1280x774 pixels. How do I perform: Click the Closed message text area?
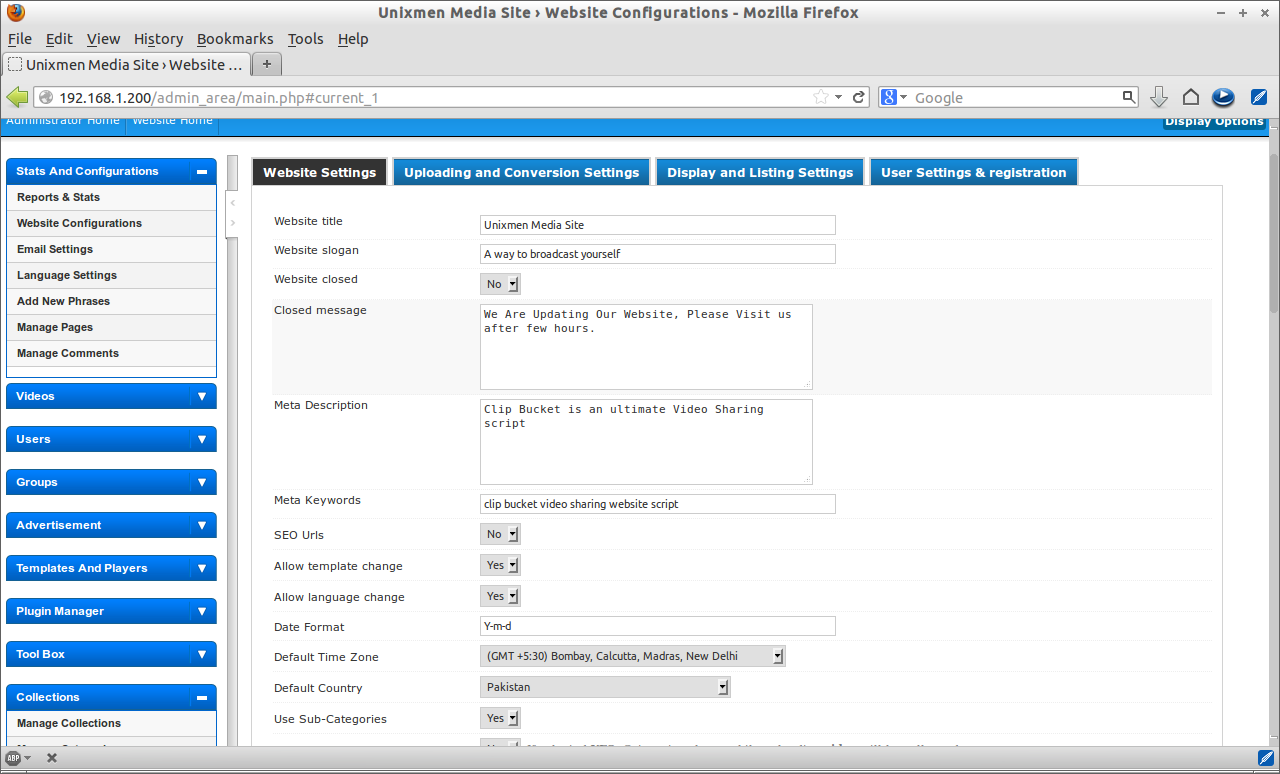click(646, 347)
